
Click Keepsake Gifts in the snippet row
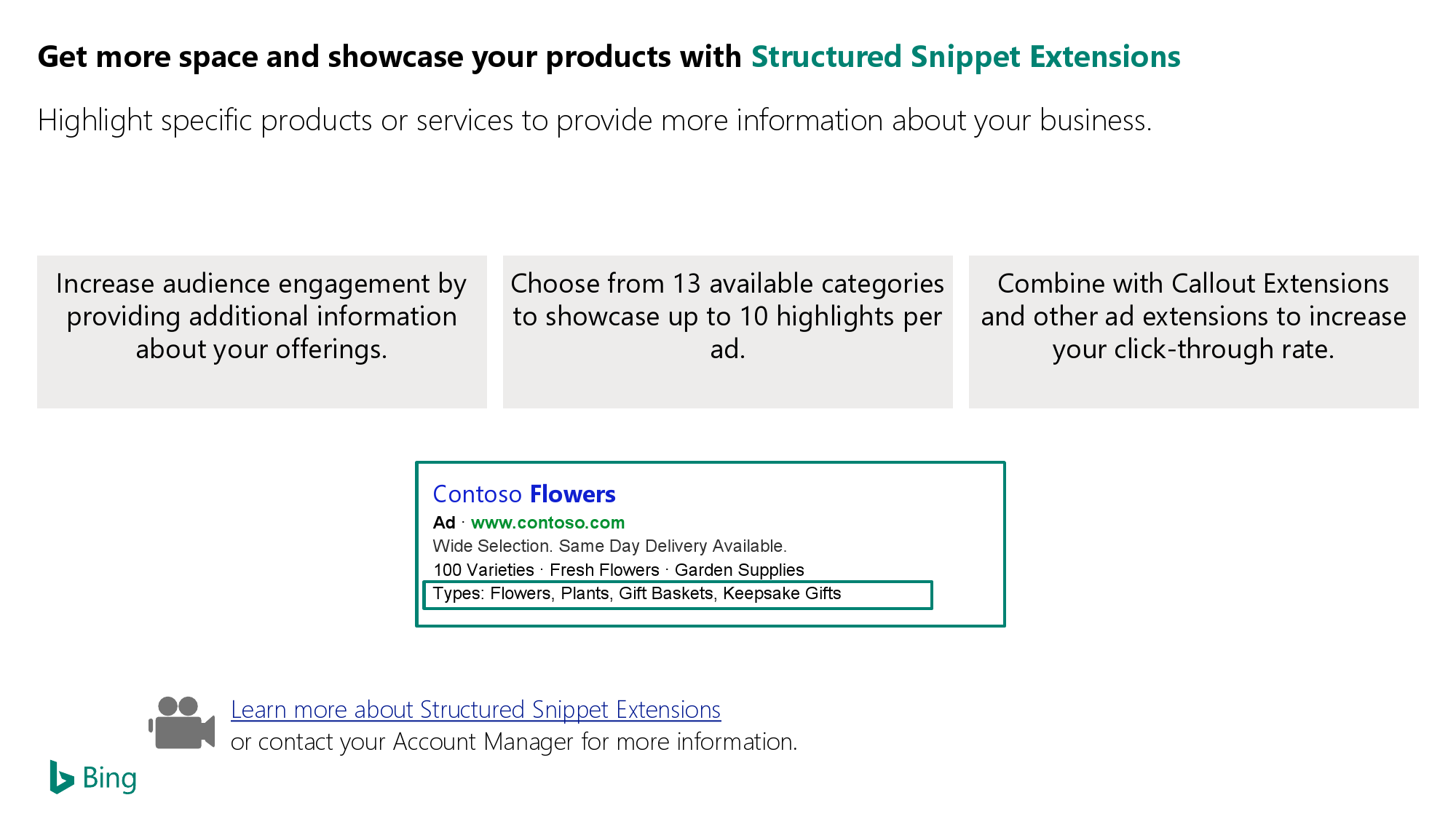tap(782, 594)
